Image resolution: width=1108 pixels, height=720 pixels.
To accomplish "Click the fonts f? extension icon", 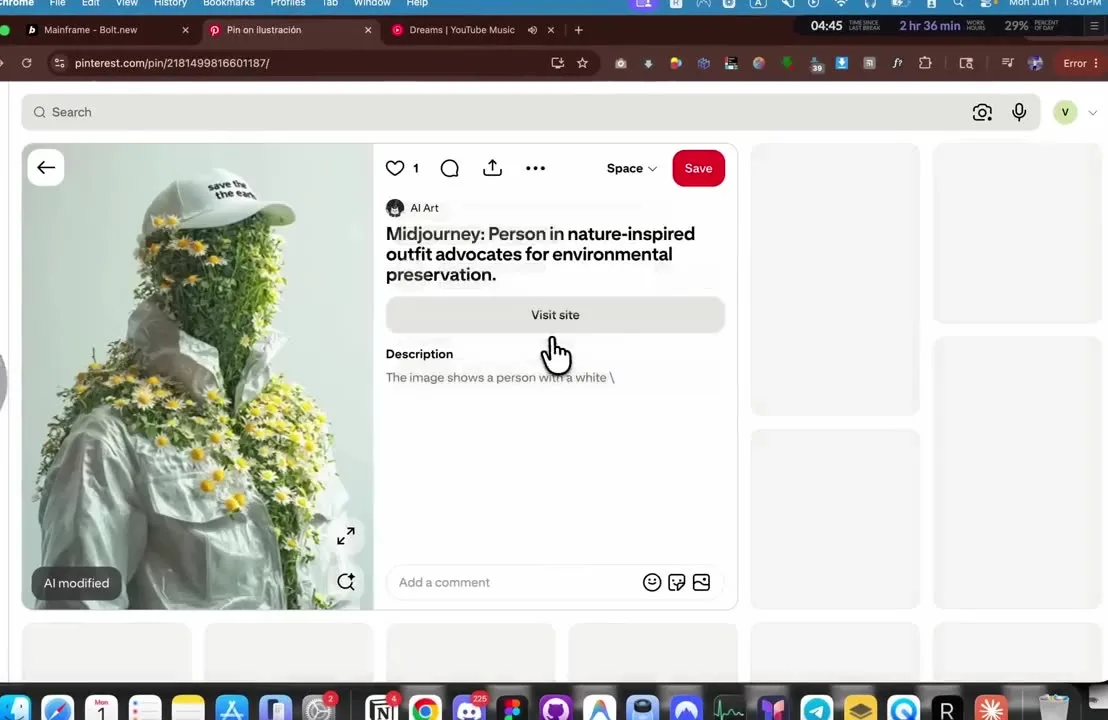I will pos(897,63).
